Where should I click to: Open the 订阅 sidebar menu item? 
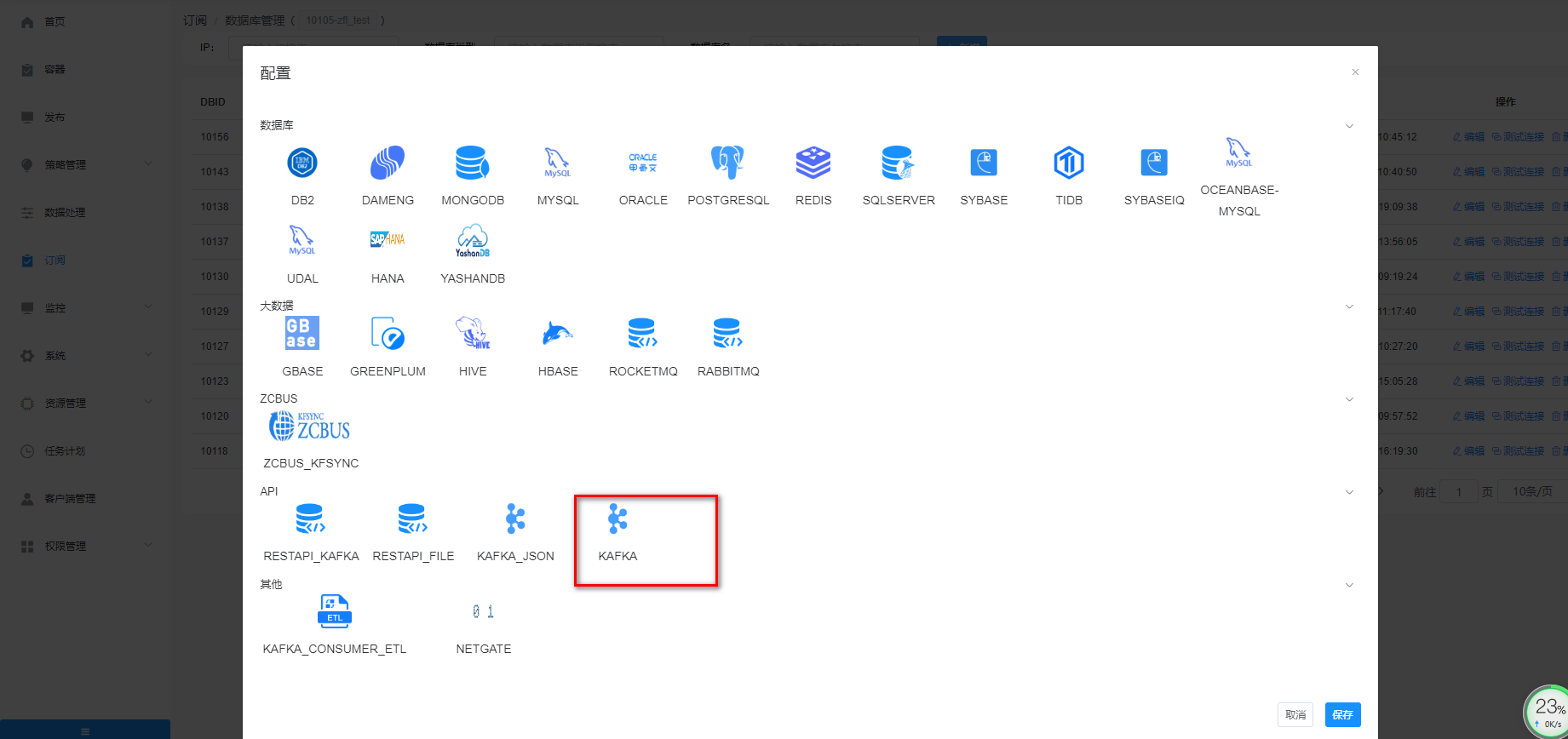55,261
